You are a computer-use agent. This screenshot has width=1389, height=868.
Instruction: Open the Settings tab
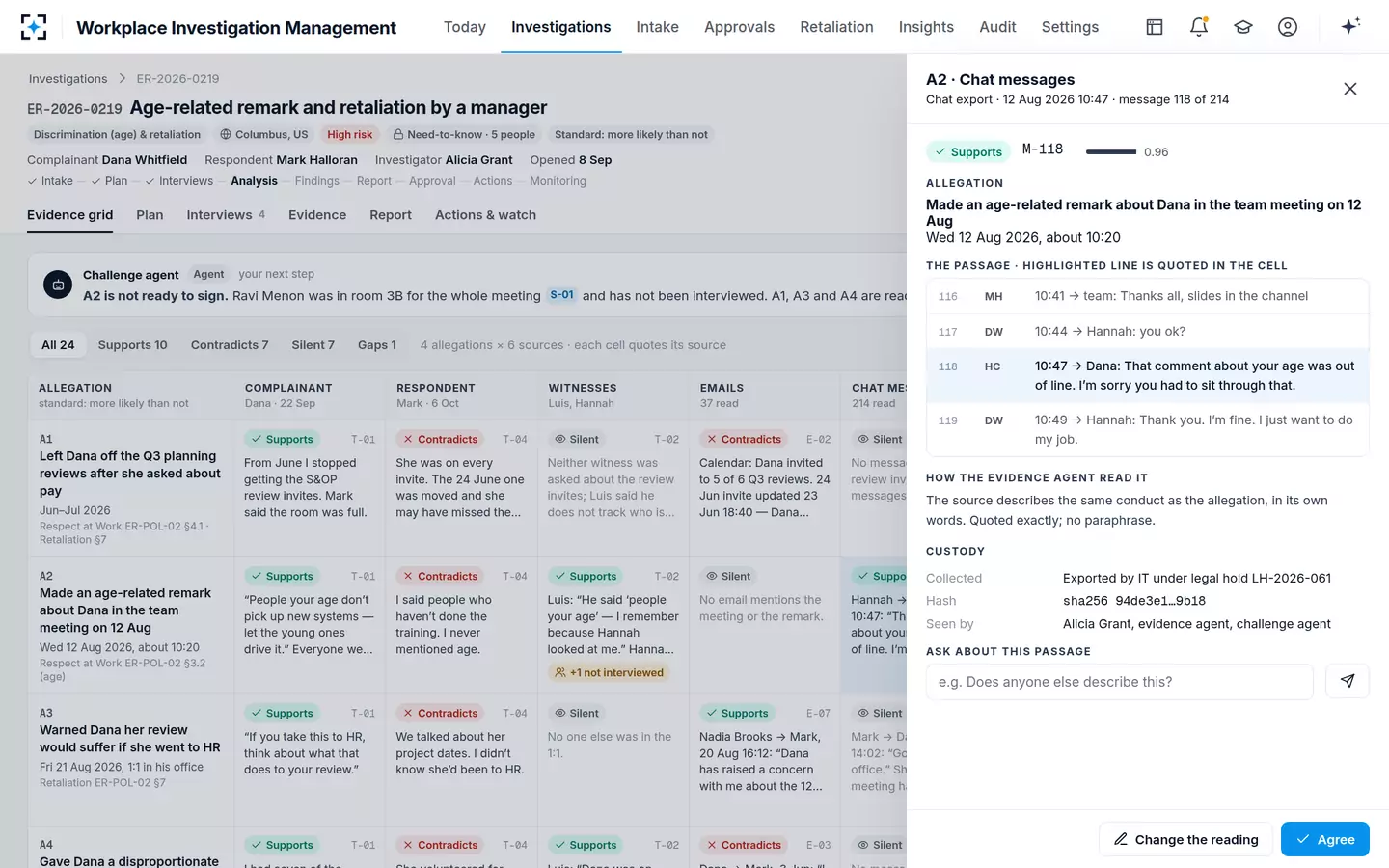1070,27
